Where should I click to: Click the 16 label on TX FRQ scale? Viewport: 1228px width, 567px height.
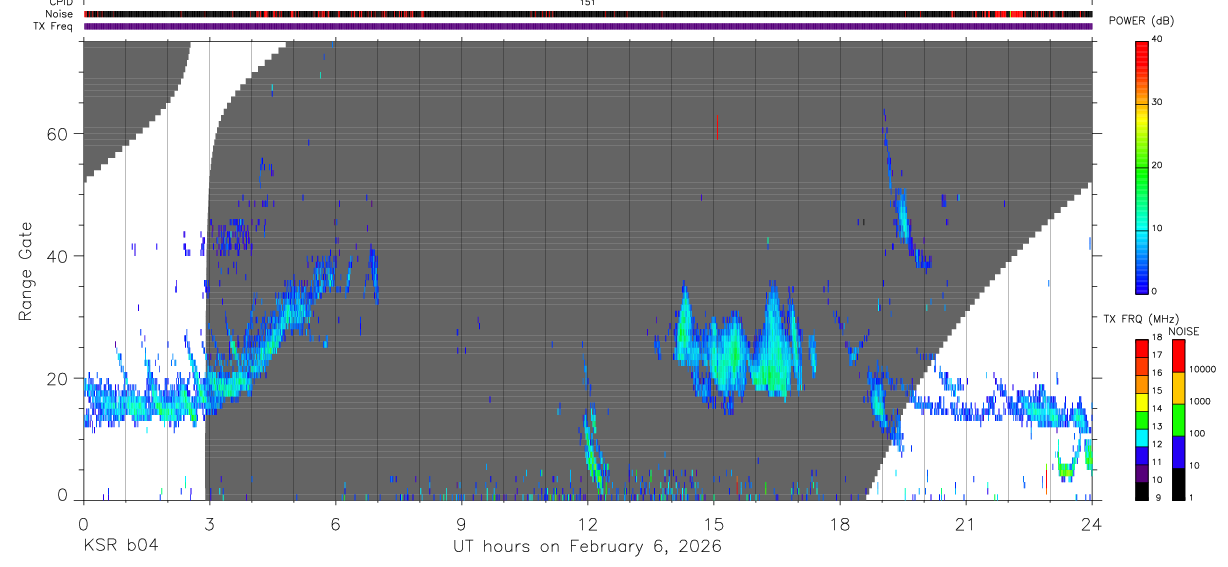1157,372
